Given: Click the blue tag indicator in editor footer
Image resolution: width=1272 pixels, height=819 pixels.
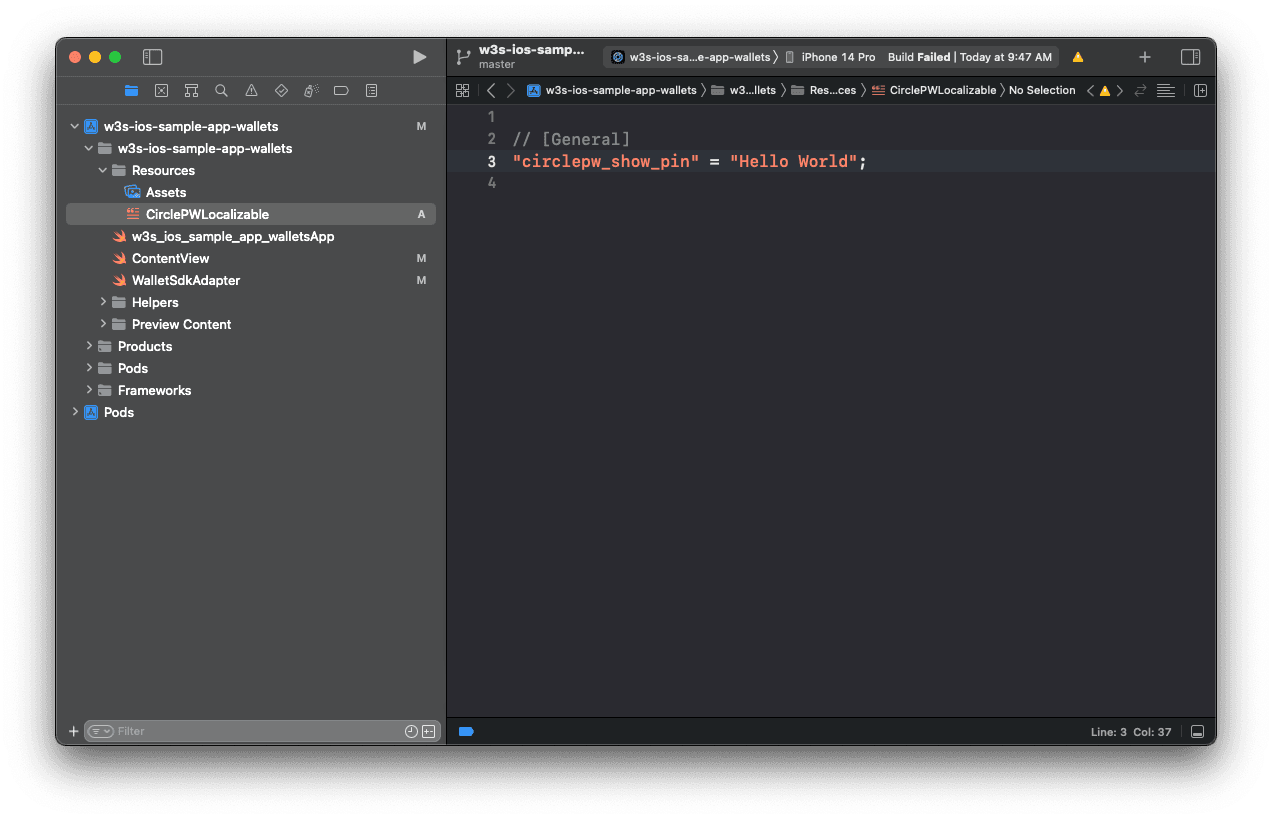Looking at the screenshot, I should [466, 732].
